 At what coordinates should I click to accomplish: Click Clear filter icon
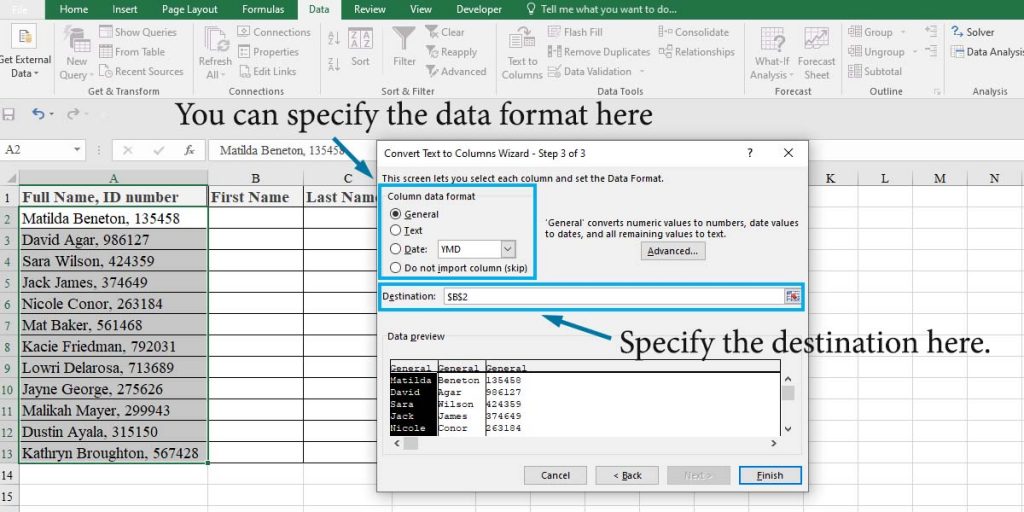click(x=432, y=32)
